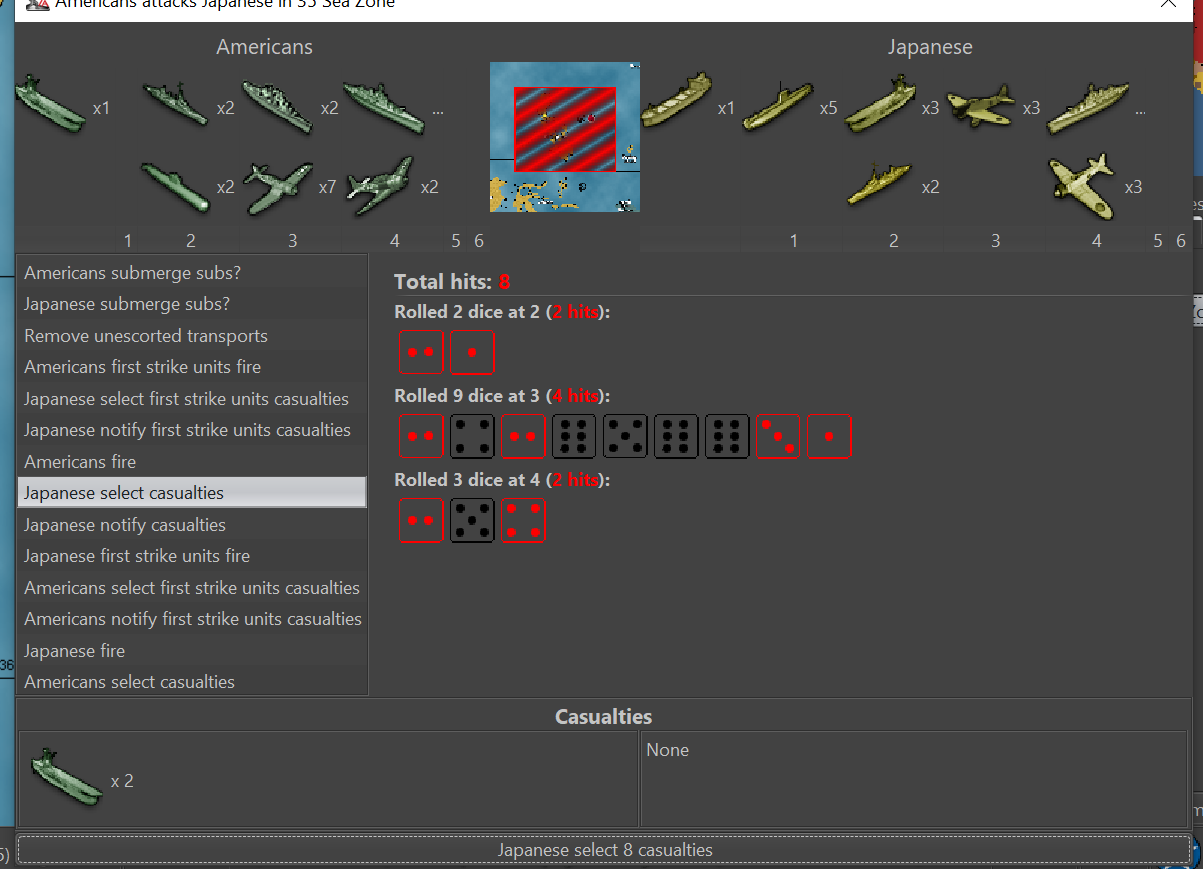Viewport: 1203px width, 869px height.
Task: Select the 'Remove unescorted transports' step
Action: coord(146,336)
